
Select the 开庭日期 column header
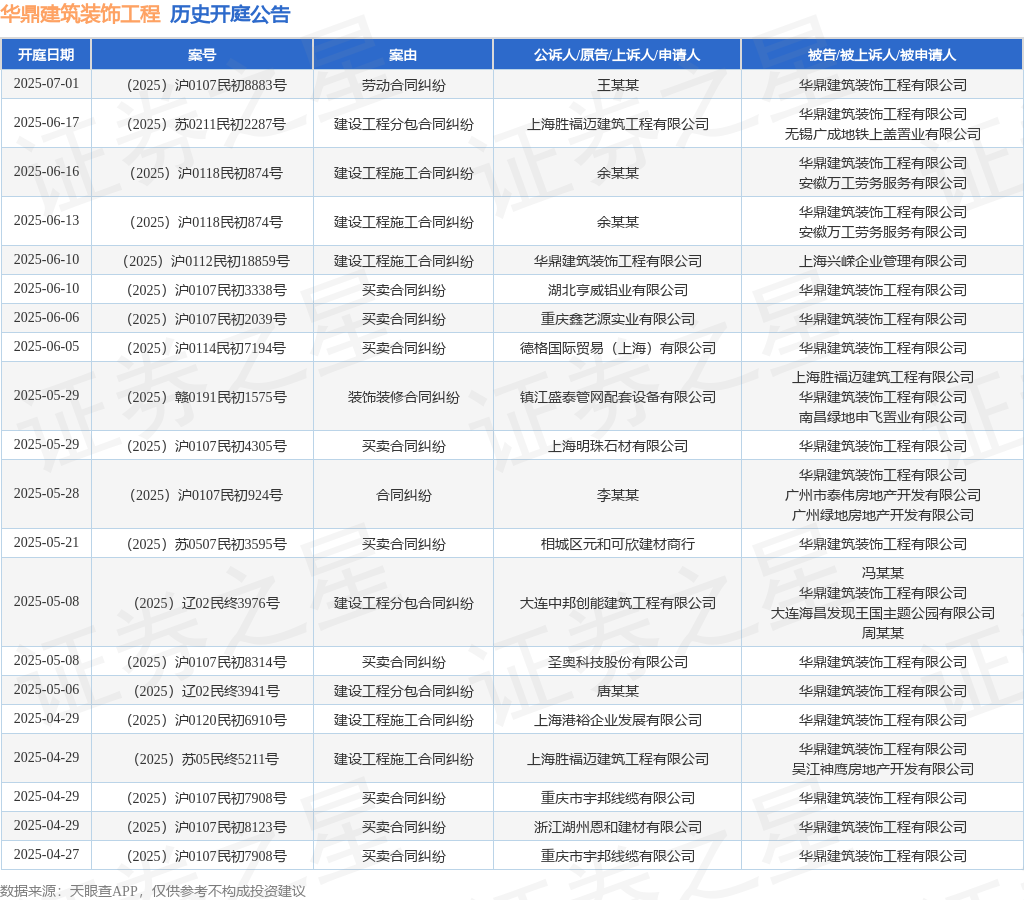(46, 55)
